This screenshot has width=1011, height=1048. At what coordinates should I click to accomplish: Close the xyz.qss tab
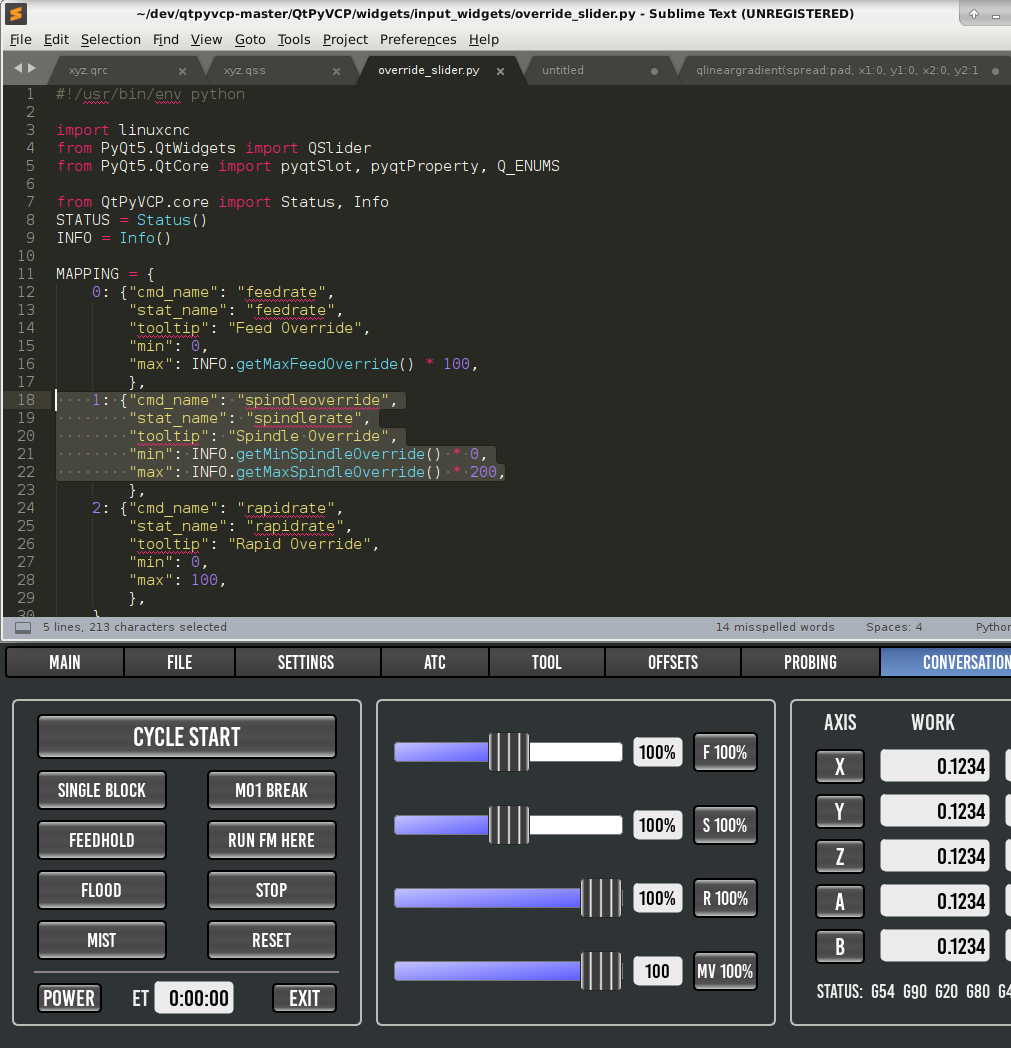point(336,71)
